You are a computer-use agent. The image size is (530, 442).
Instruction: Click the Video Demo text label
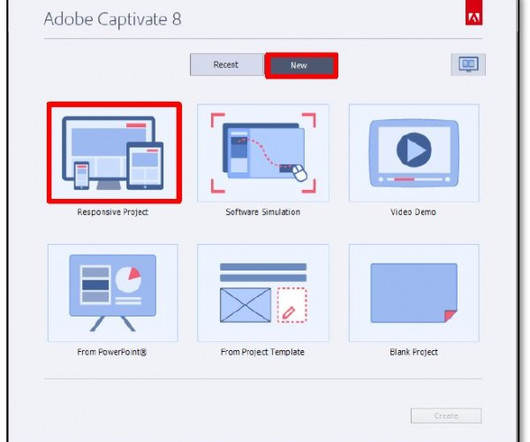tap(413, 212)
